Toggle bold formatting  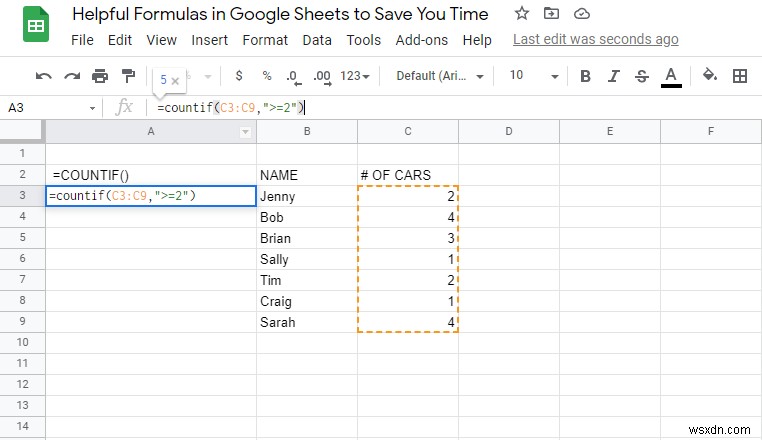(586, 76)
